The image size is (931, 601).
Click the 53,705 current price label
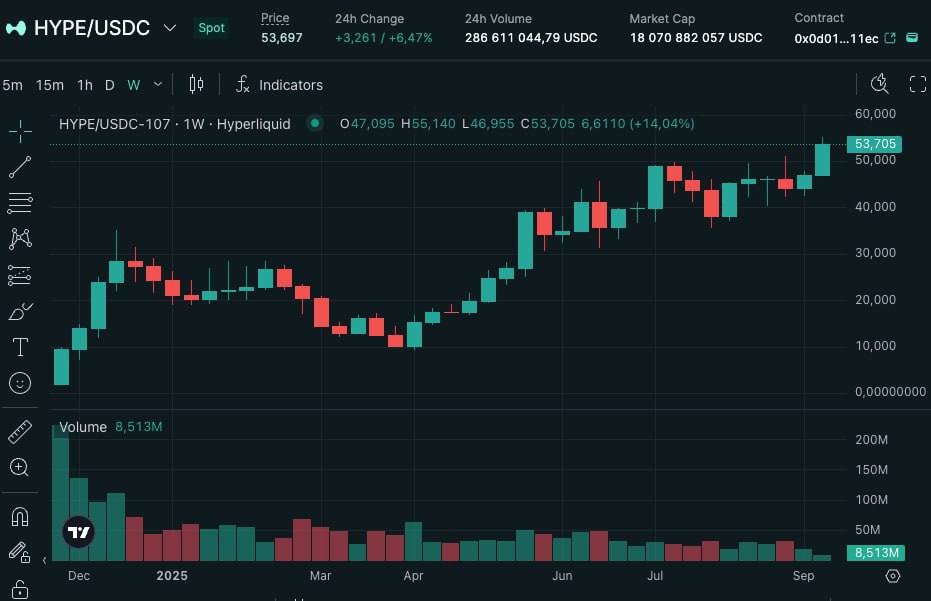point(875,144)
